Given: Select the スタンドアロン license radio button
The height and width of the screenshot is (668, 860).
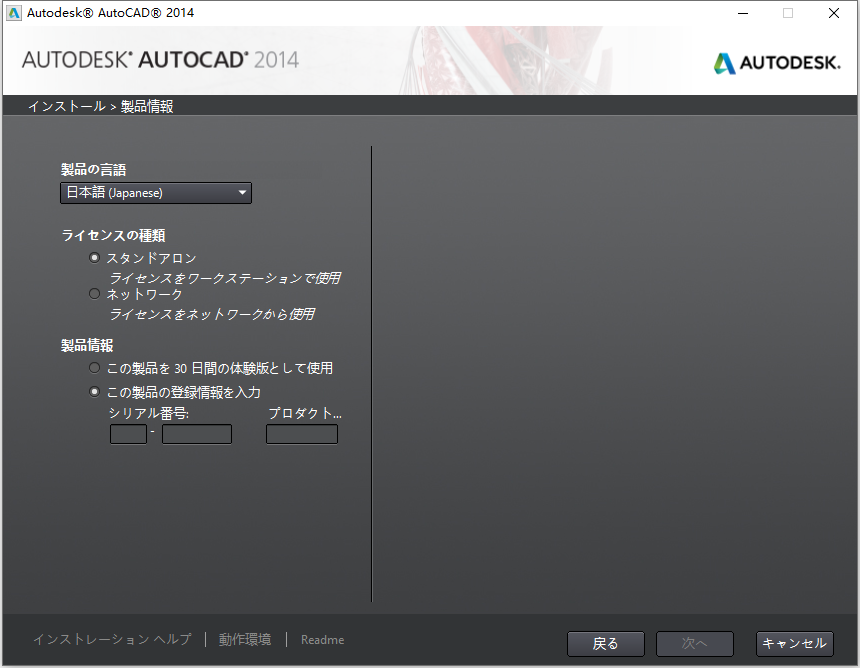Looking at the screenshot, I should (x=94, y=257).
